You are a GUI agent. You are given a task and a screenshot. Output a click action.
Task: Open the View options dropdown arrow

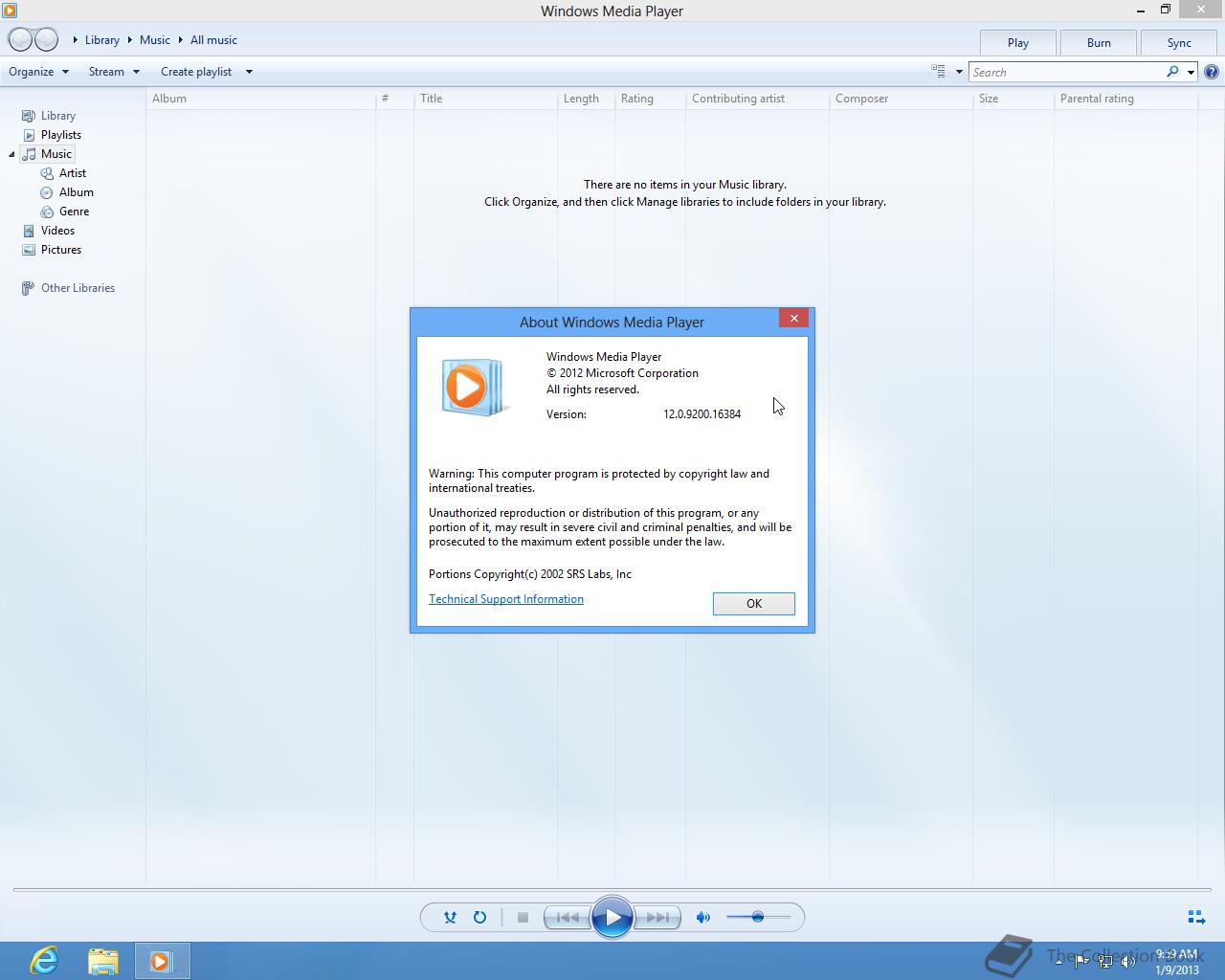pos(959,72)
